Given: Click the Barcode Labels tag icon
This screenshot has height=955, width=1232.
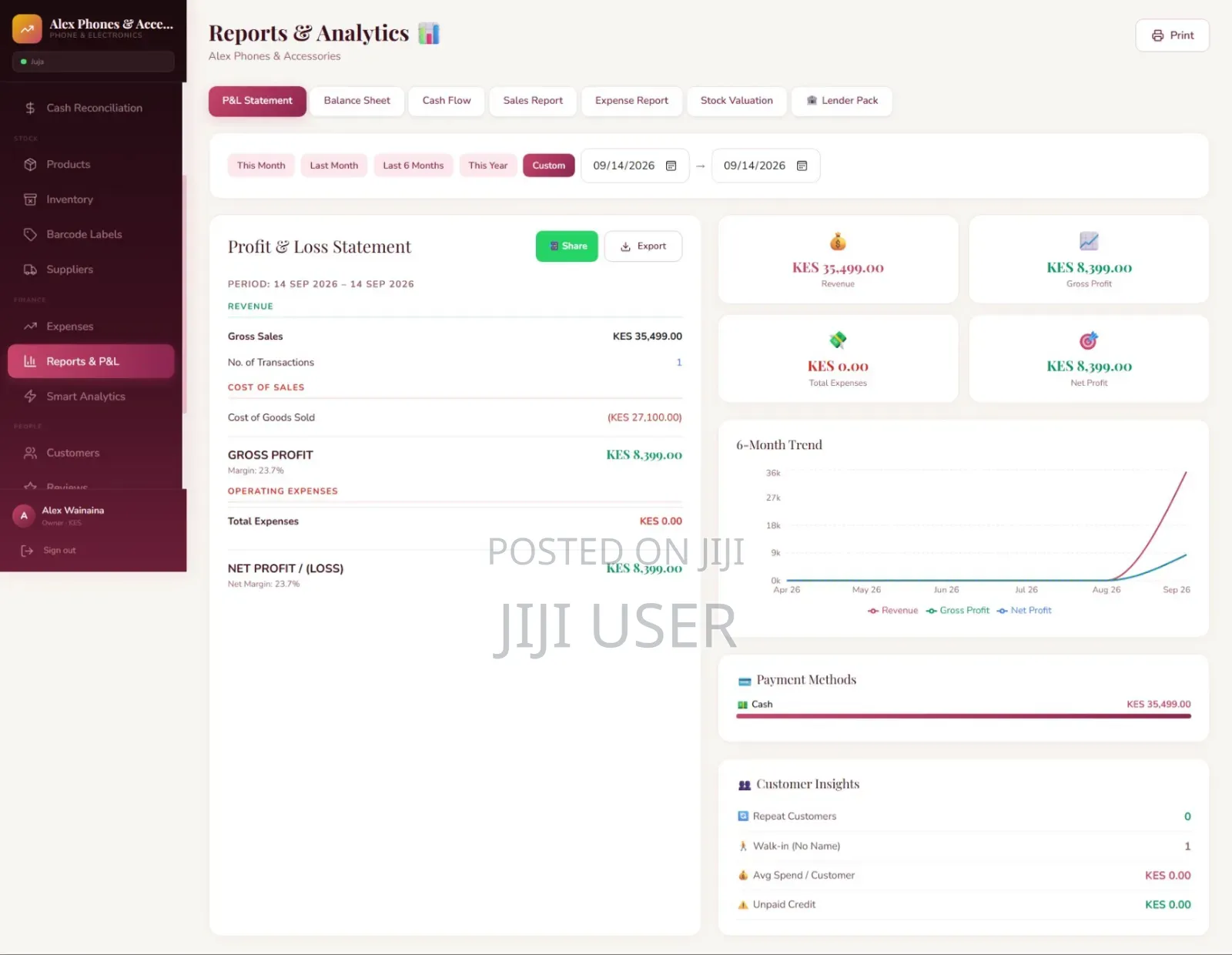Looking at the screenshot, I should tap(30, 234).
